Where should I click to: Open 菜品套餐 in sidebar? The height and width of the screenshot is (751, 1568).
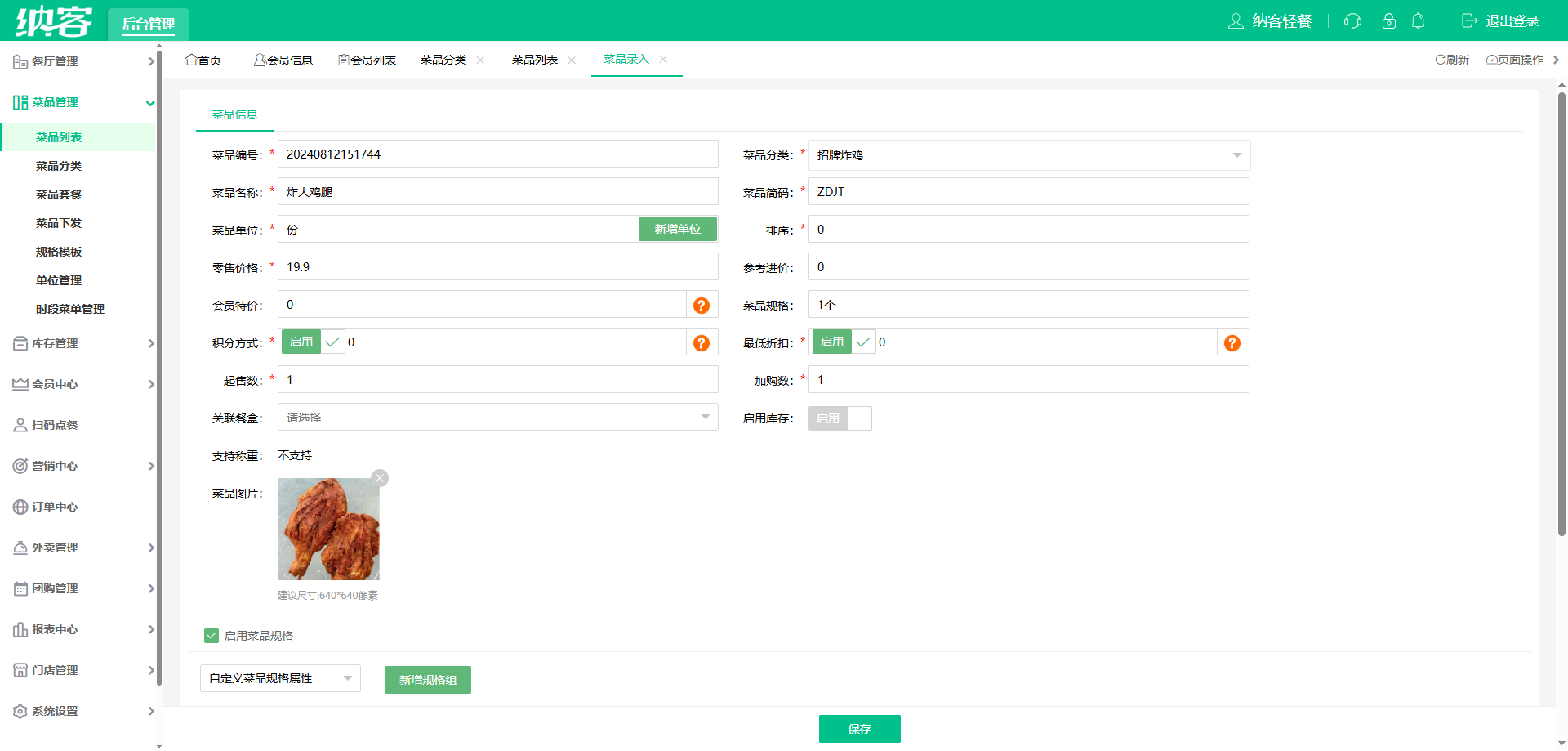point(59,194)
